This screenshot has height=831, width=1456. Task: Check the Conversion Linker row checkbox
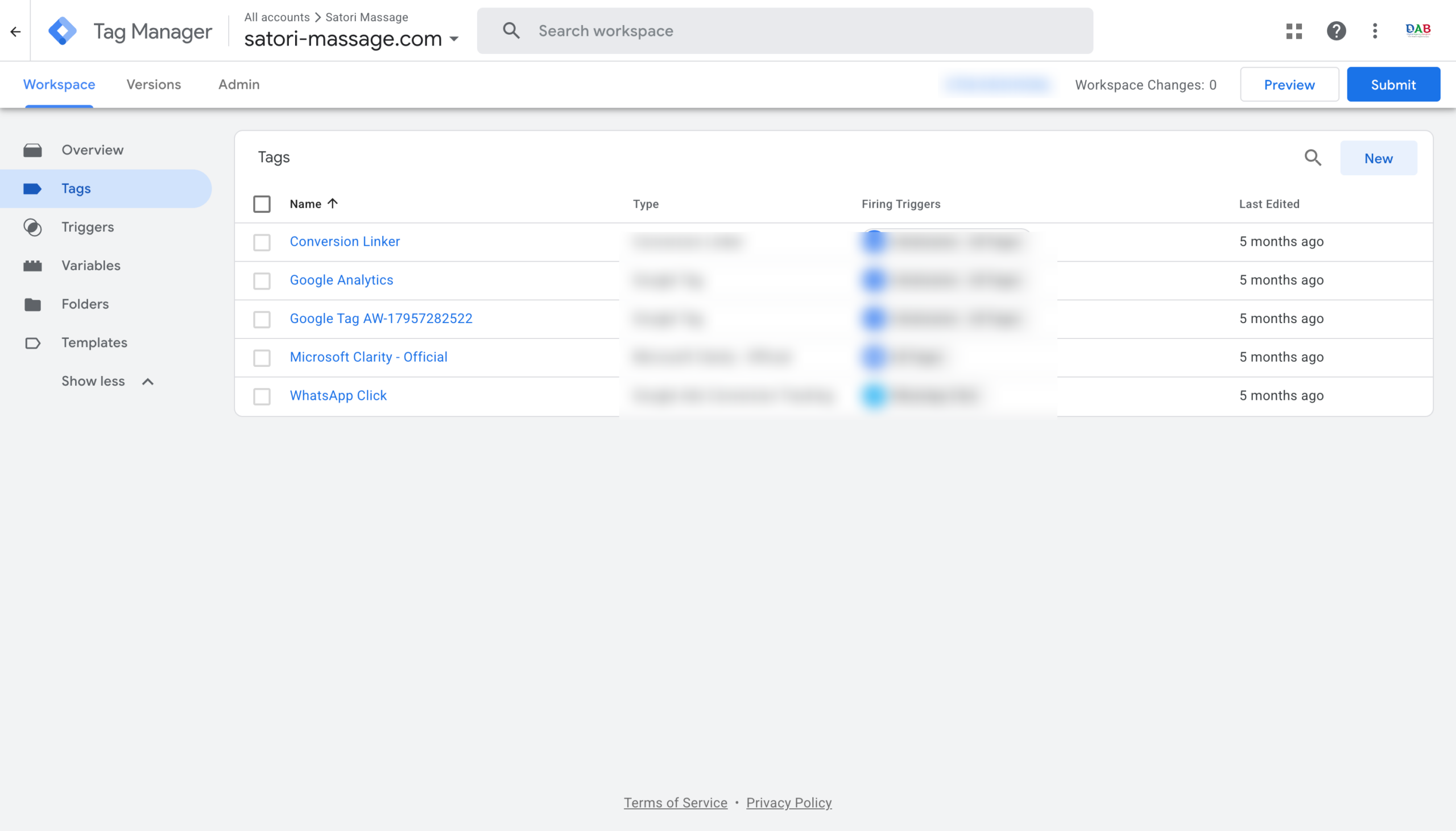262,242
